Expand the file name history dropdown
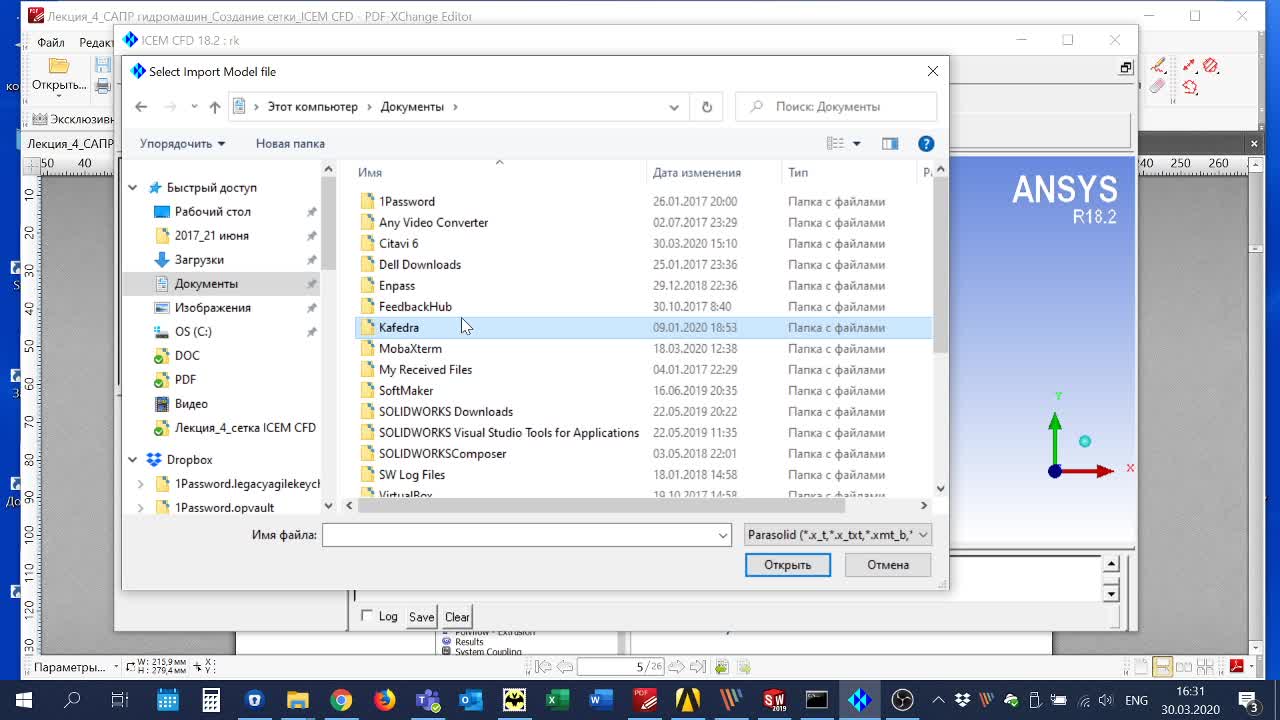 pyautogui.click(x=723, y=535)
